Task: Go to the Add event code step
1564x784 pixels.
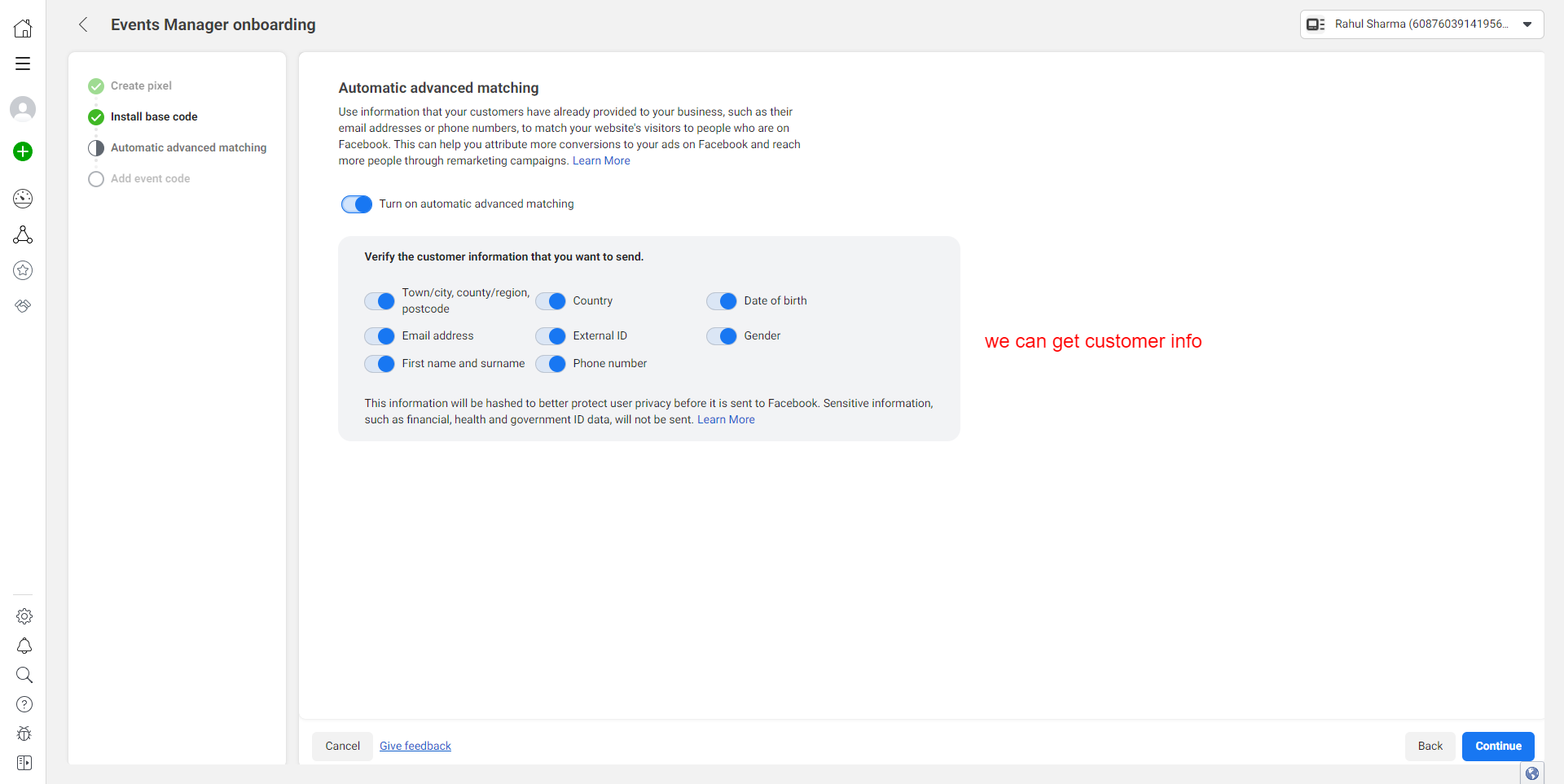Action: point(150,178)
